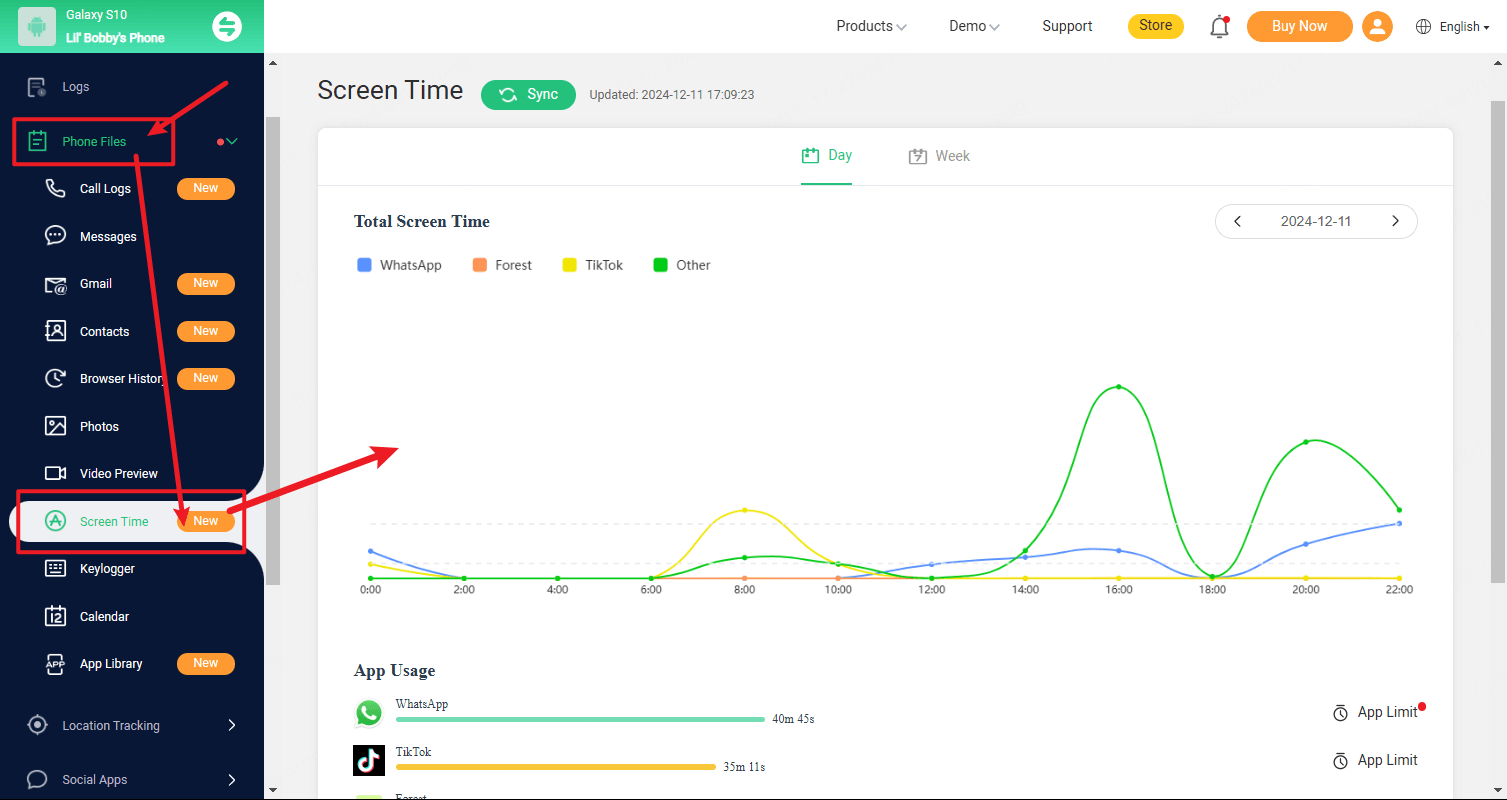Click the globe language icon

tap(1424, 27)
